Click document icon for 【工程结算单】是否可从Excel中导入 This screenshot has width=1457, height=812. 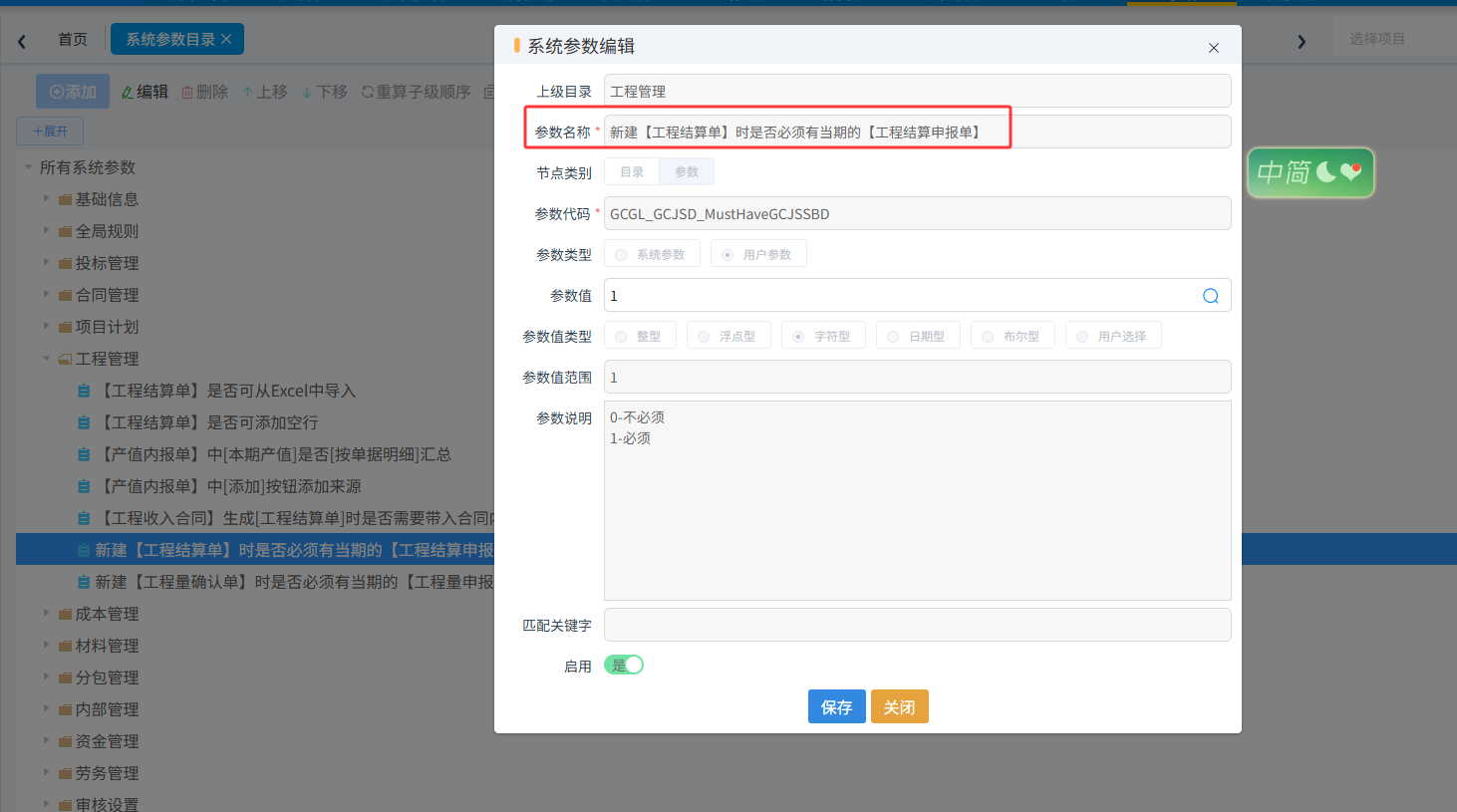tap(85, 392)
